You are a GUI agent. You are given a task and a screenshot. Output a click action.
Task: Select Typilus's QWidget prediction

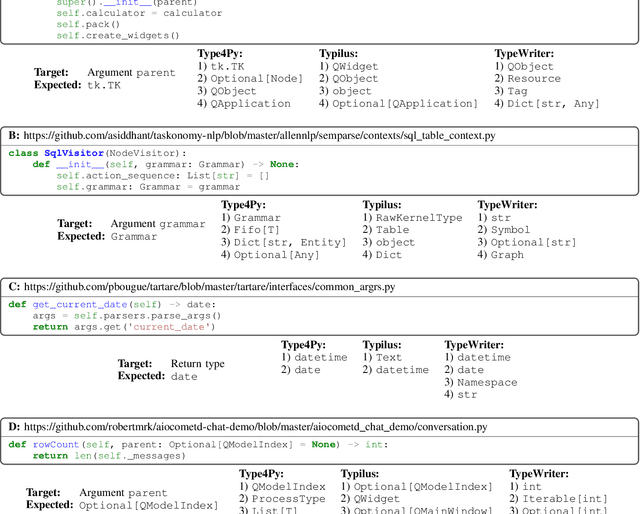(354, 66)
